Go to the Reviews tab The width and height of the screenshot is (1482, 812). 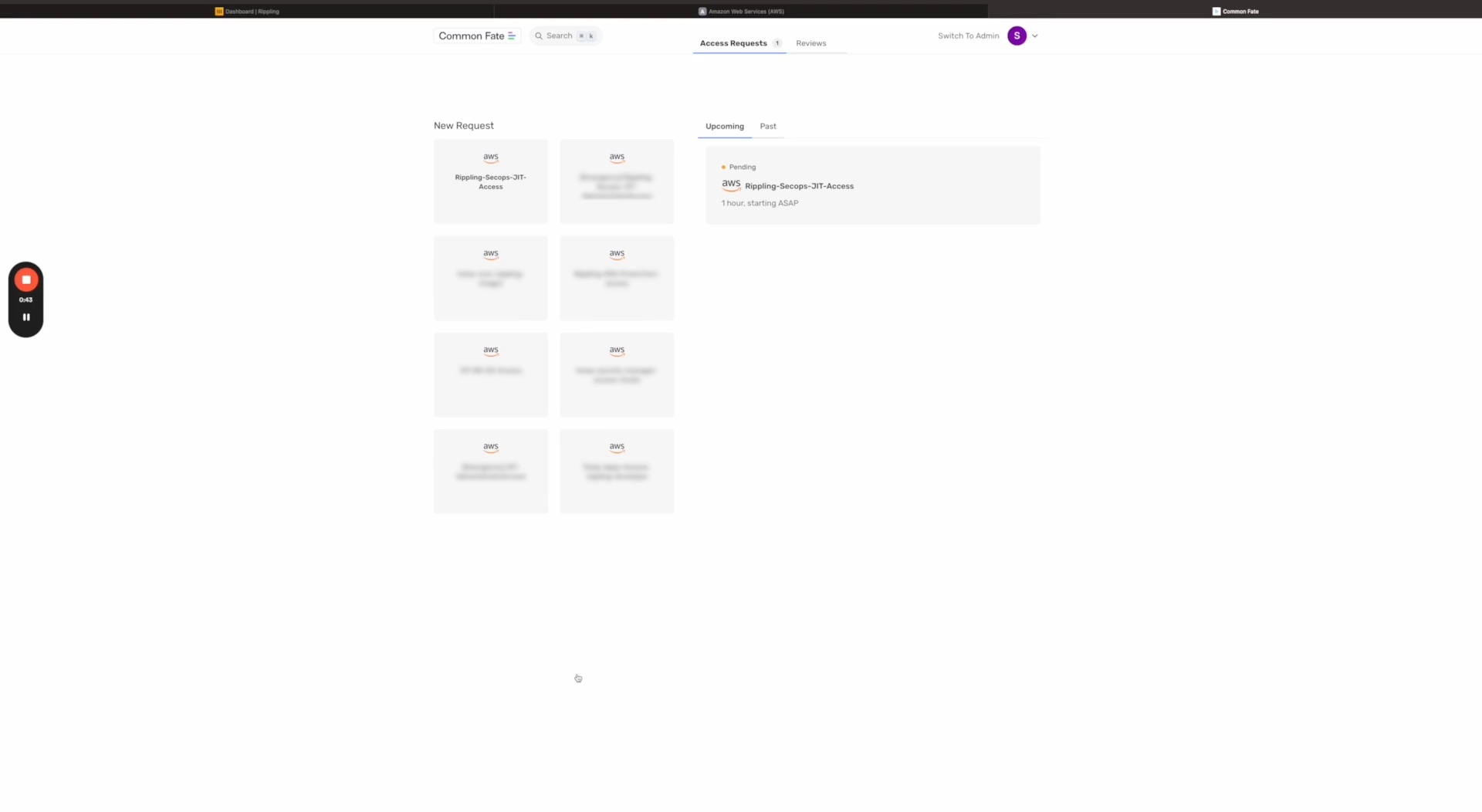point(810,43)
